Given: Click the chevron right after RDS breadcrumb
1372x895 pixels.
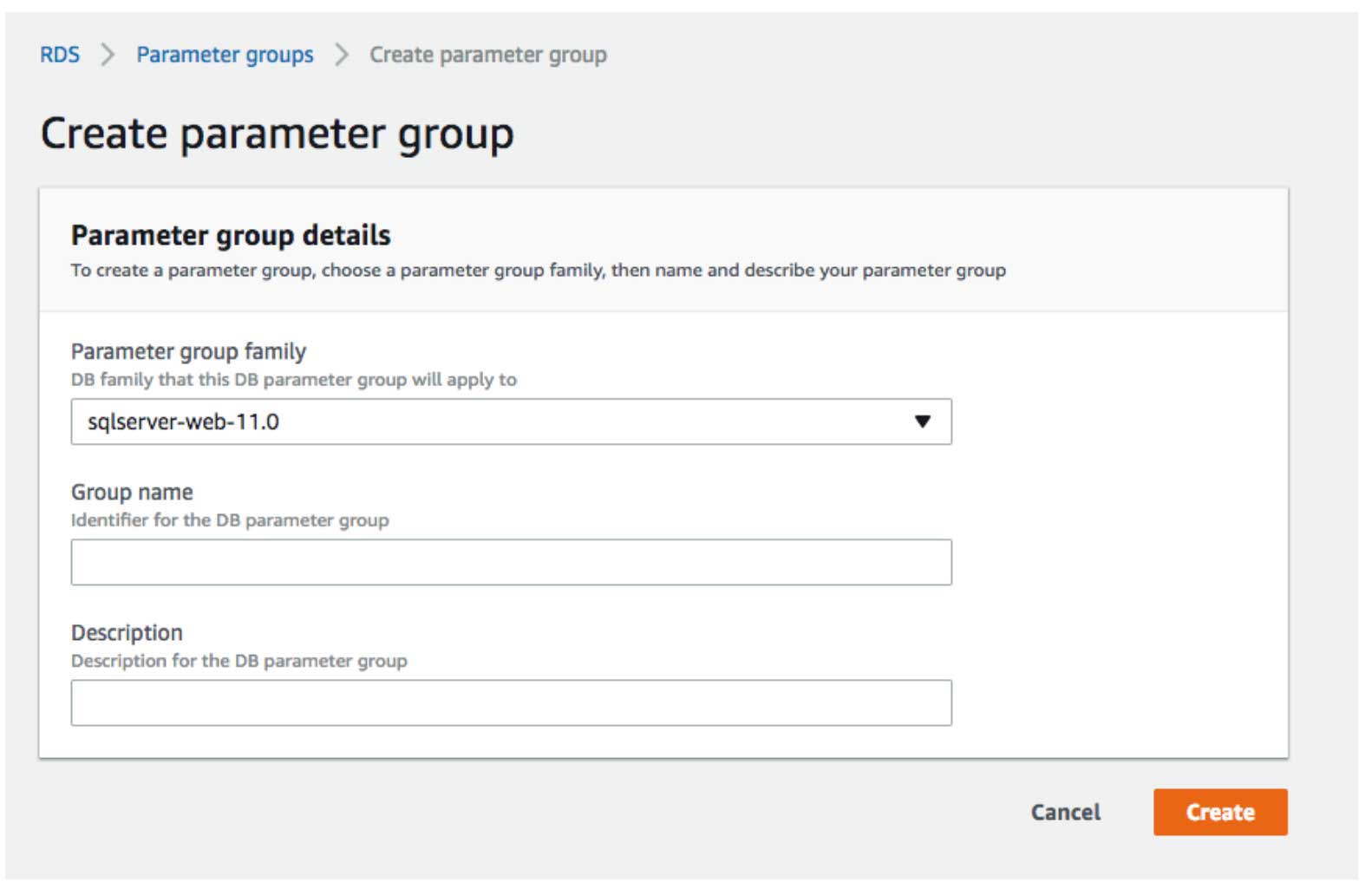Looking at the screenshot, I should click(108, 55).
